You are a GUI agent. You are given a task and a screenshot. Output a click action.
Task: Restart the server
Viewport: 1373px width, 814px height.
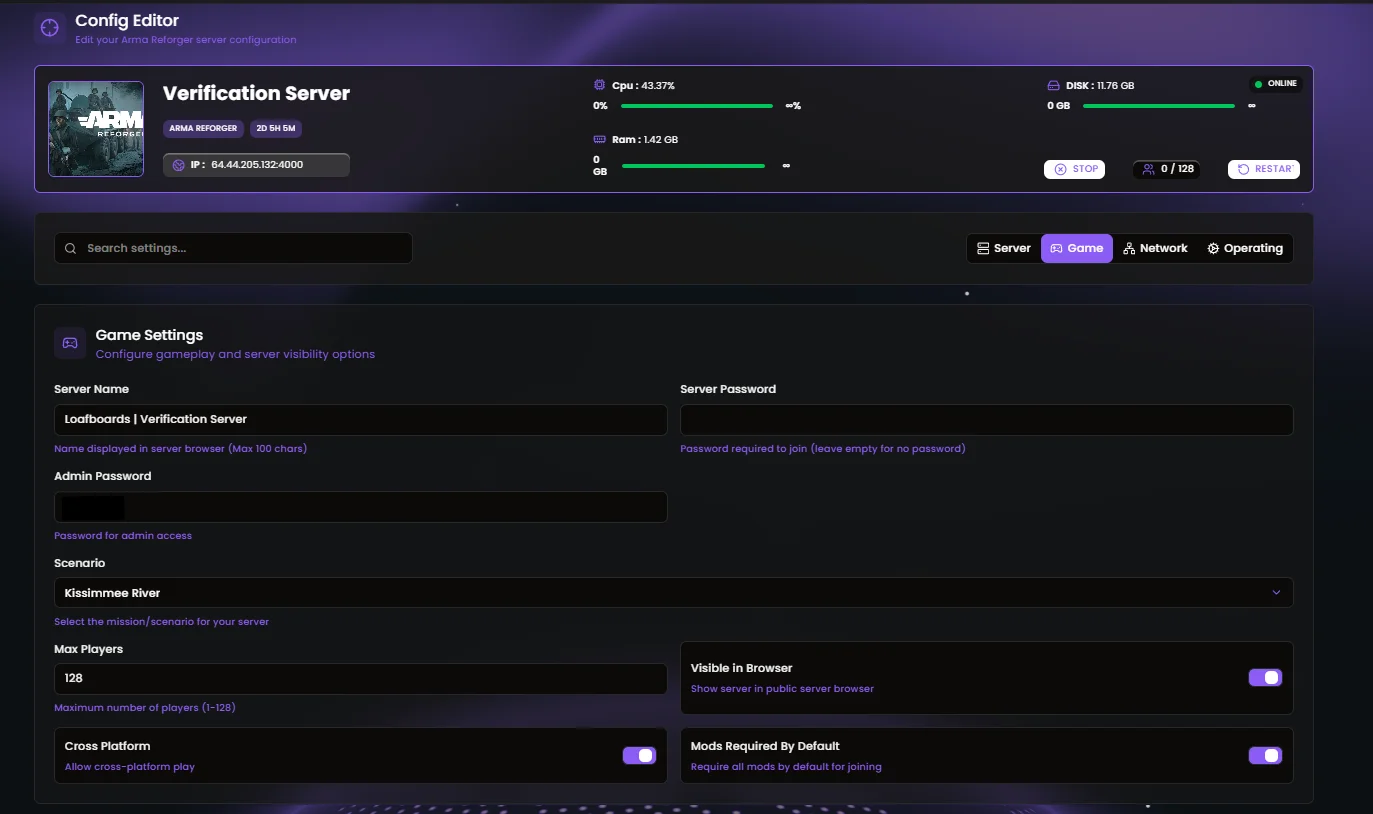(x=1263, y=169)
